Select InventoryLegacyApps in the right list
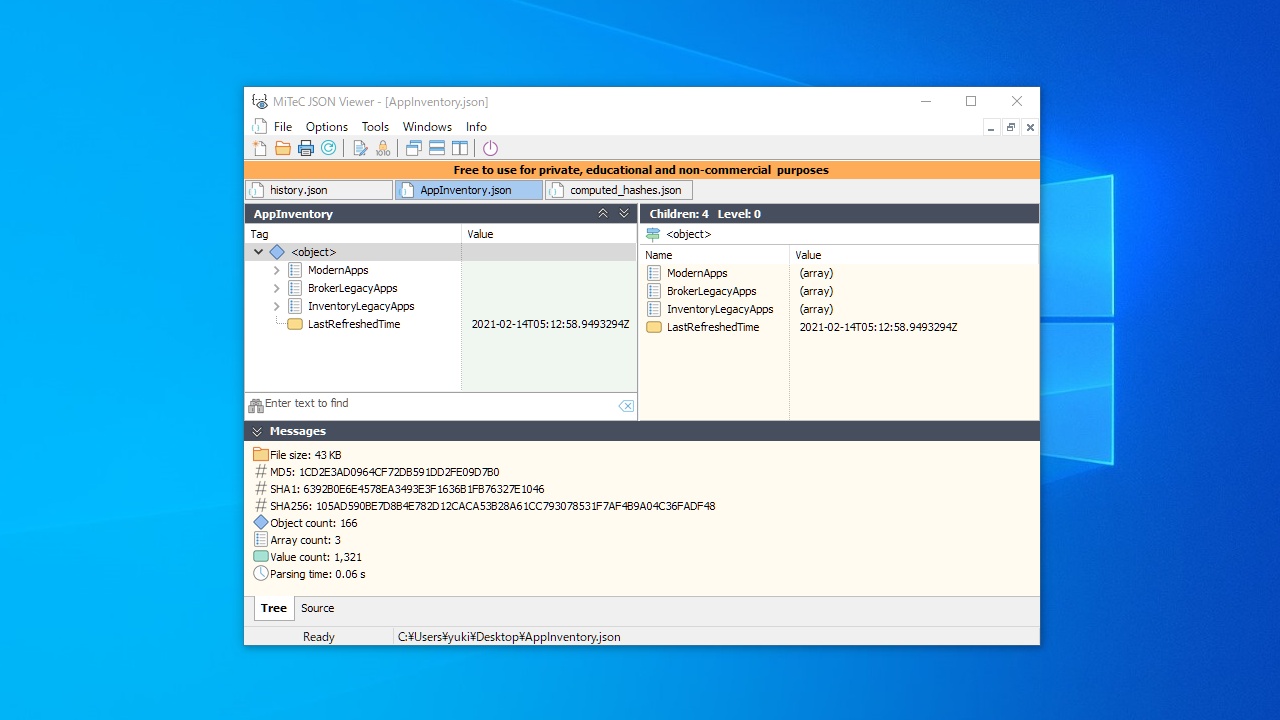 tap(720, 309)
